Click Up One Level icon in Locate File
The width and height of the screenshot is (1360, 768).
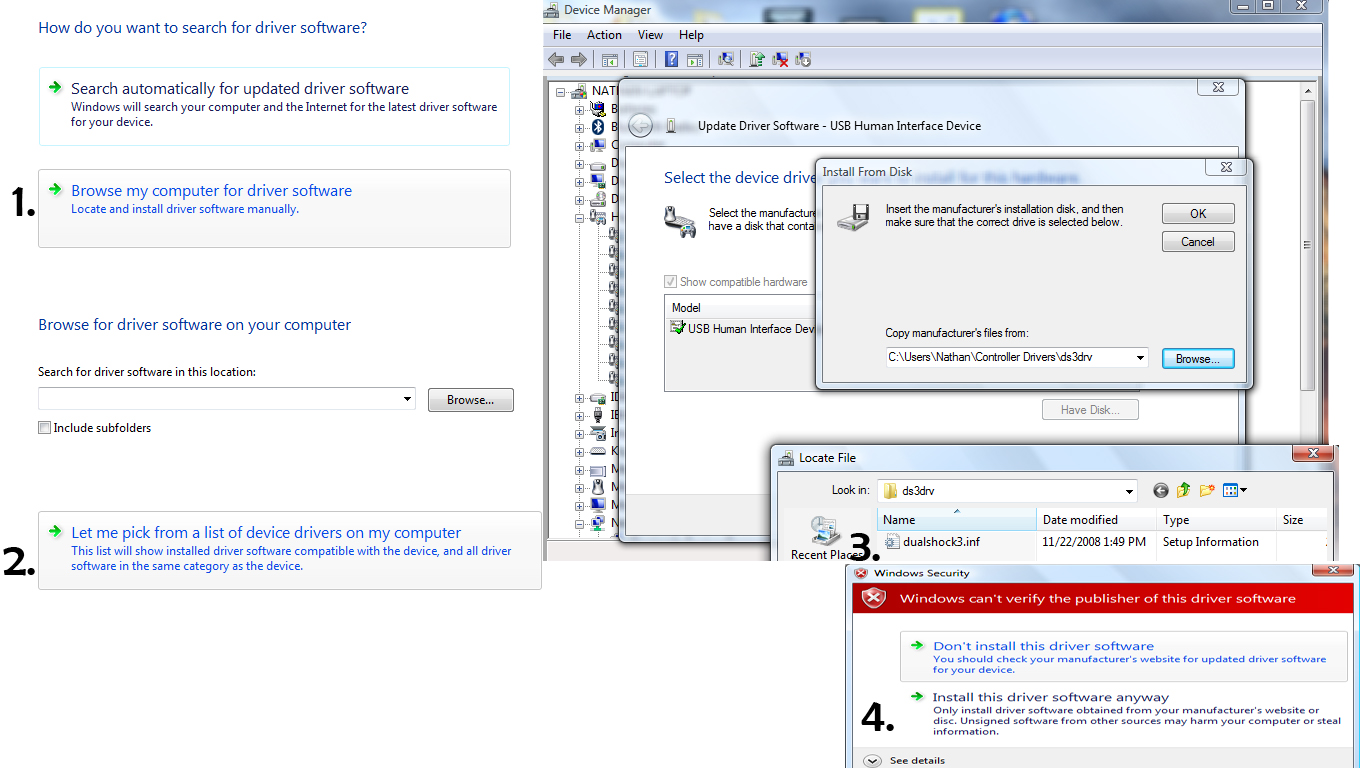tap(1184, 490)
